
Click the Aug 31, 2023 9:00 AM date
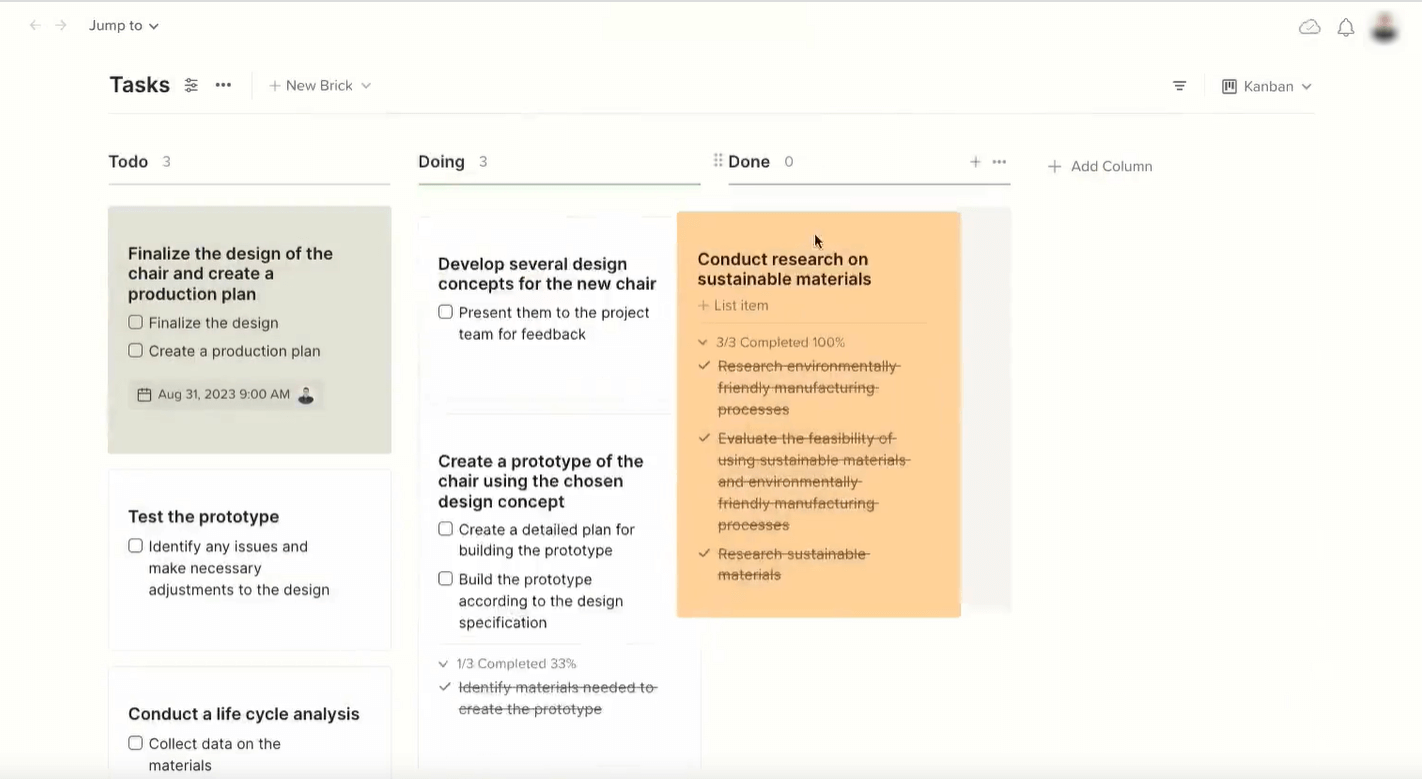tap(224, 394)
